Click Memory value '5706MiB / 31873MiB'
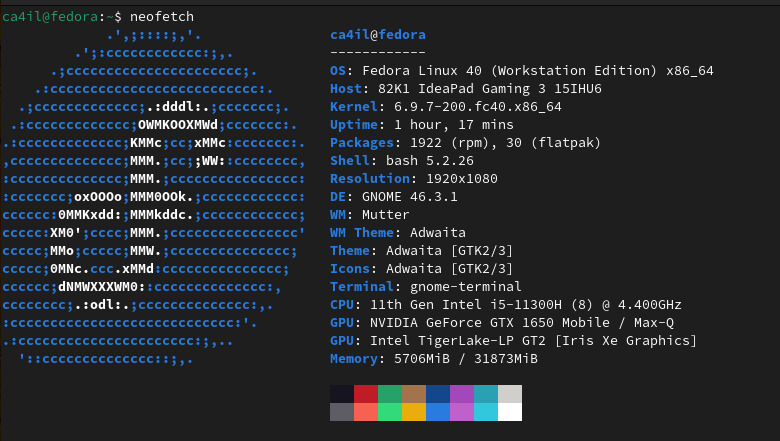The image size is (780, 441). coord(466,359)
